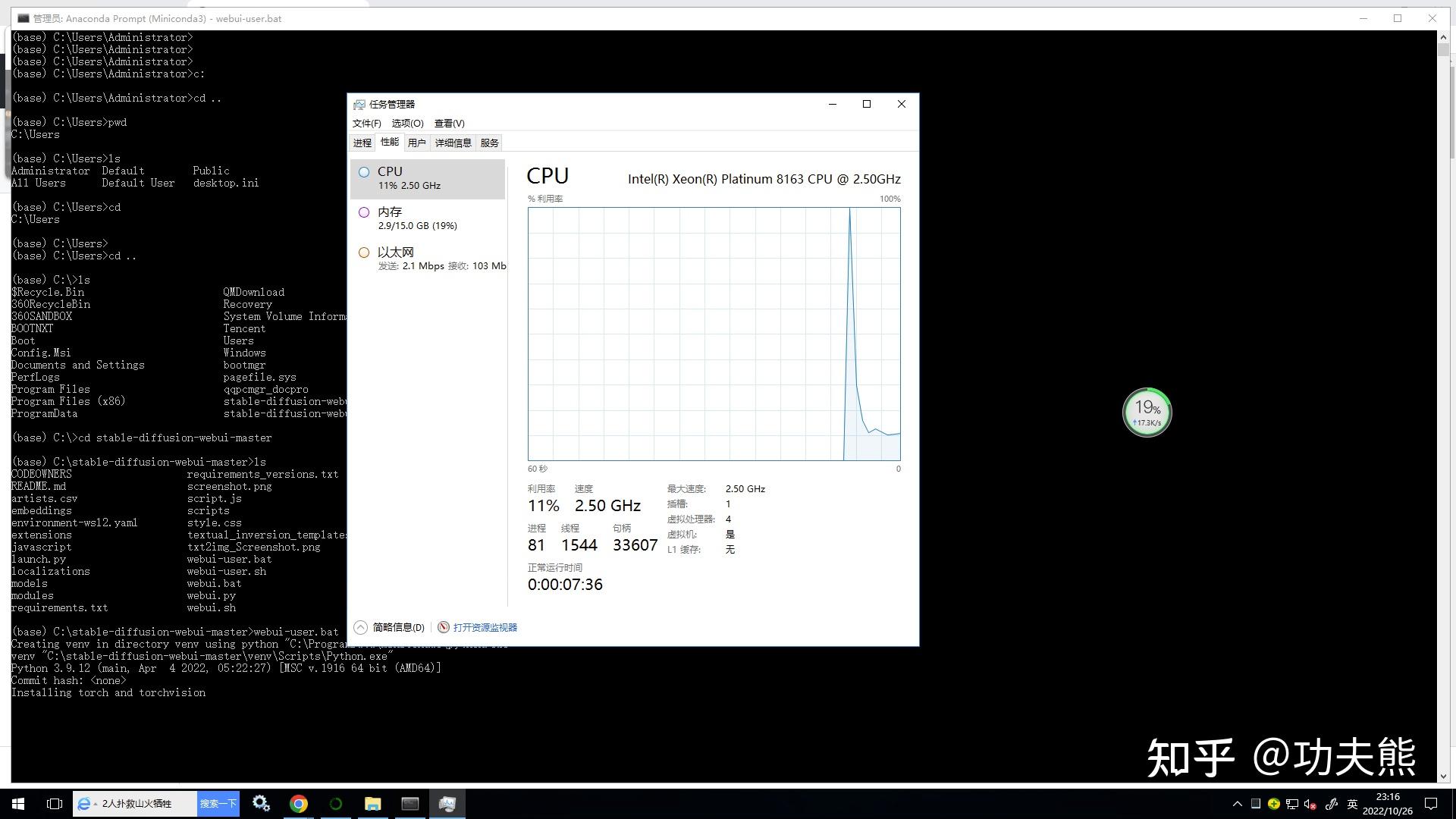Screen dimensions: 1456x819
Task: Open the gear settings app on taskbar
Action: [x=262, y=804]
